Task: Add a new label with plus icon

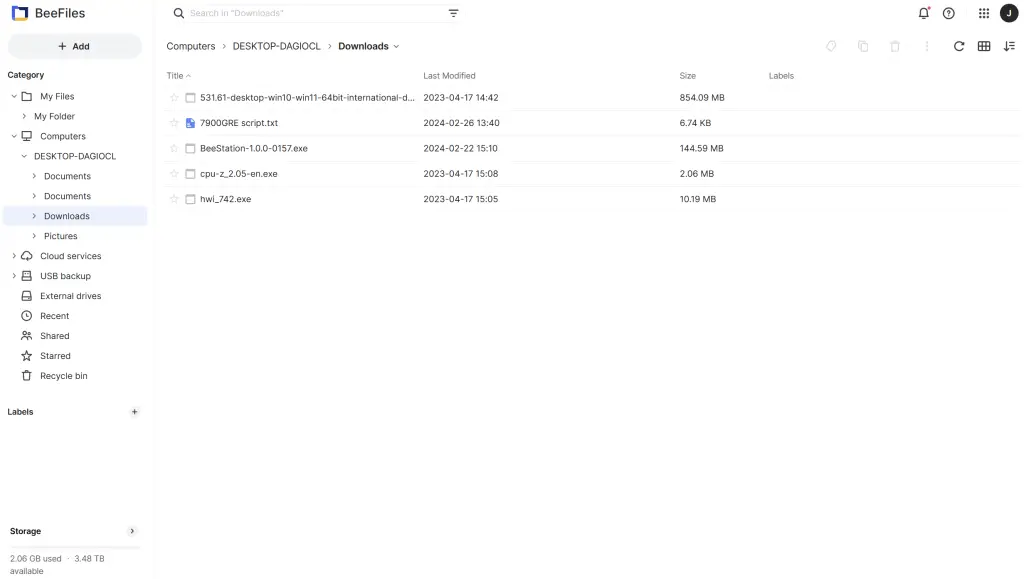Action: pyautogui.click(x=135, y=412)
